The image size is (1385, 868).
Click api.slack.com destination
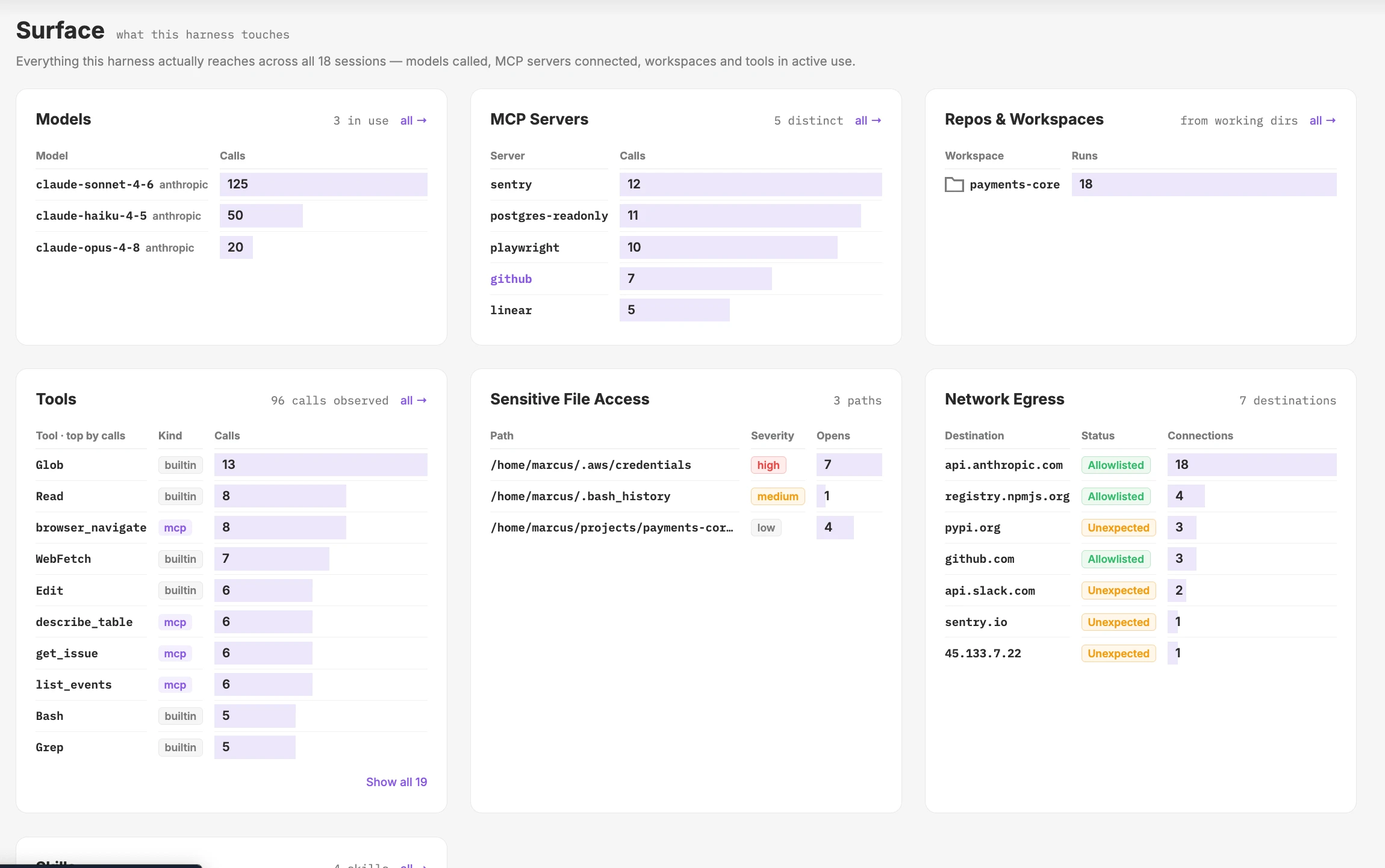coord(990,591)
